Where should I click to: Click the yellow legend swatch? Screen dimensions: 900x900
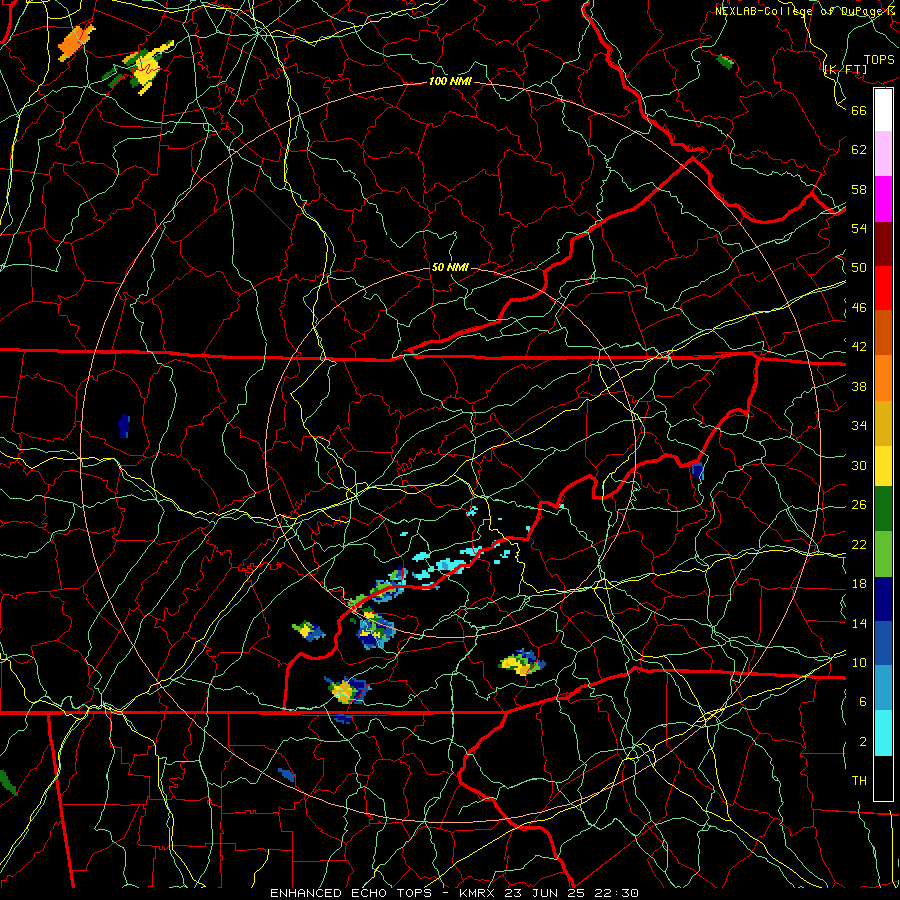883,465
